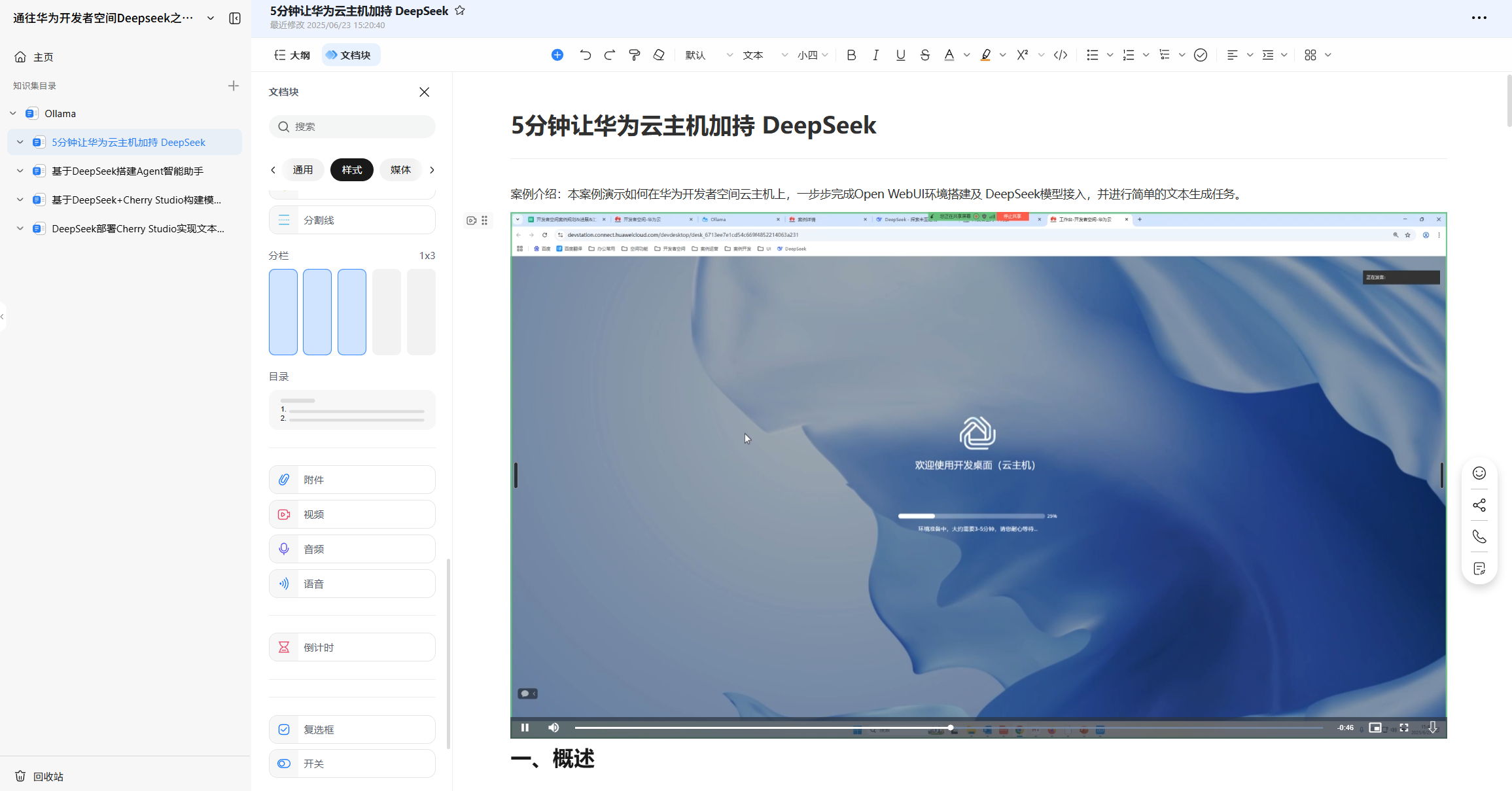The height and width of the screenshot is (791, 1512).
Task: Apply the highlight color marker
Action: click(x=985, y=55)
